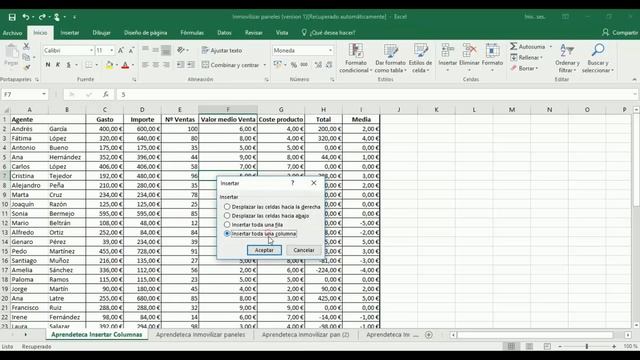
Task: Click the Save icon in quick access toolbar
Action: click(x=12, y=17)
